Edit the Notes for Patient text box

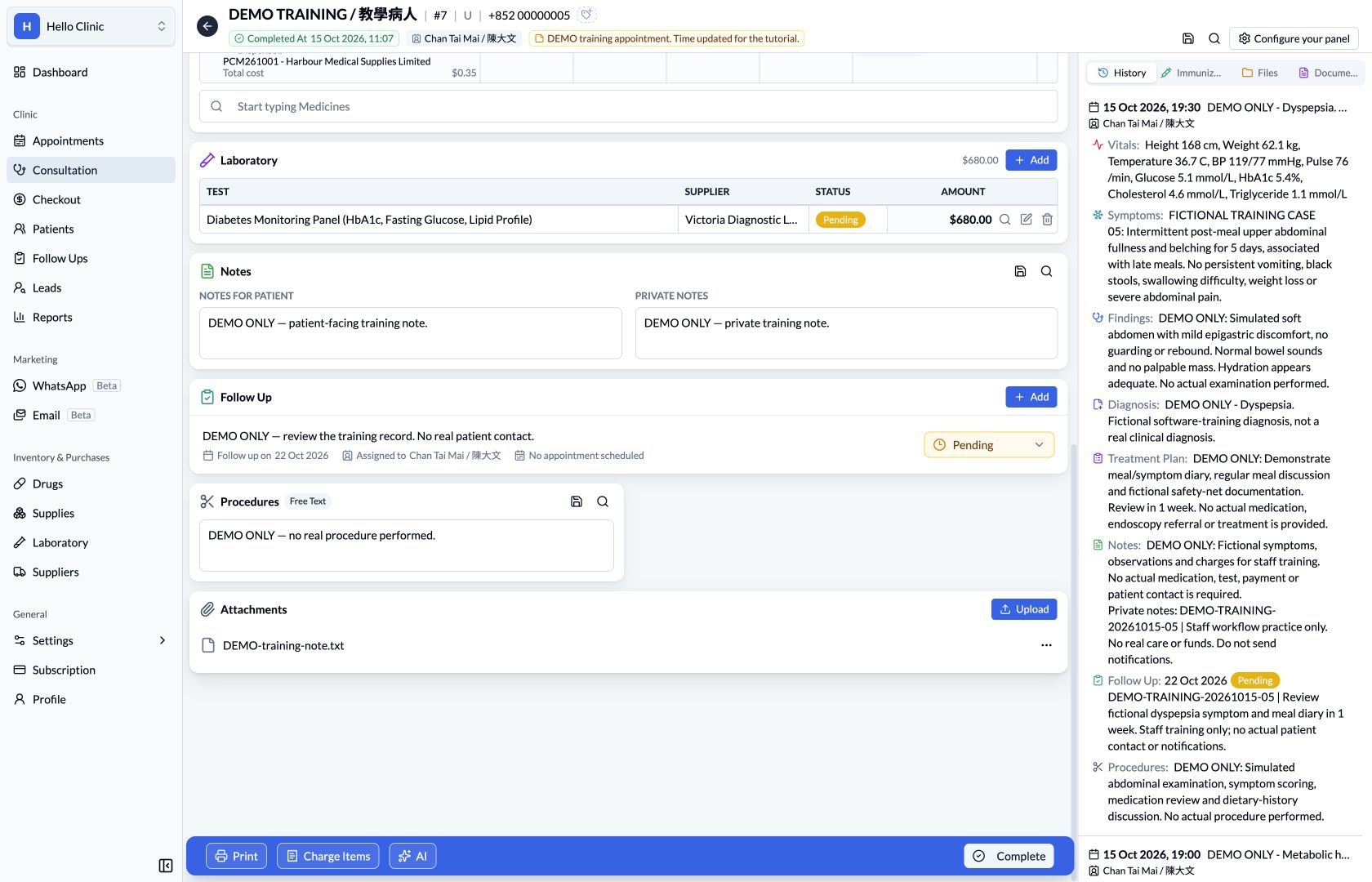410,333
